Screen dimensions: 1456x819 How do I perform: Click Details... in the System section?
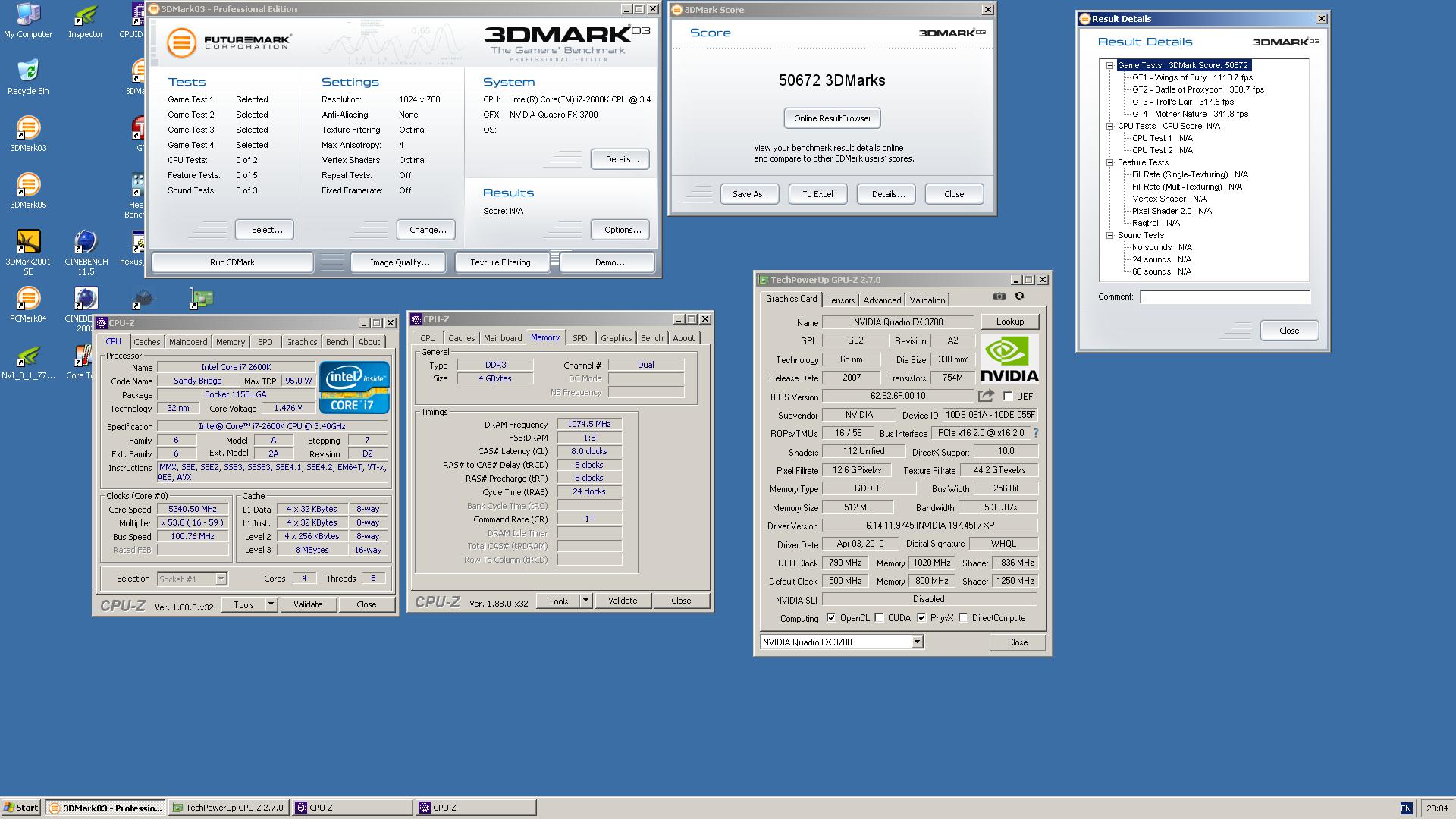[x=622, y=159]
